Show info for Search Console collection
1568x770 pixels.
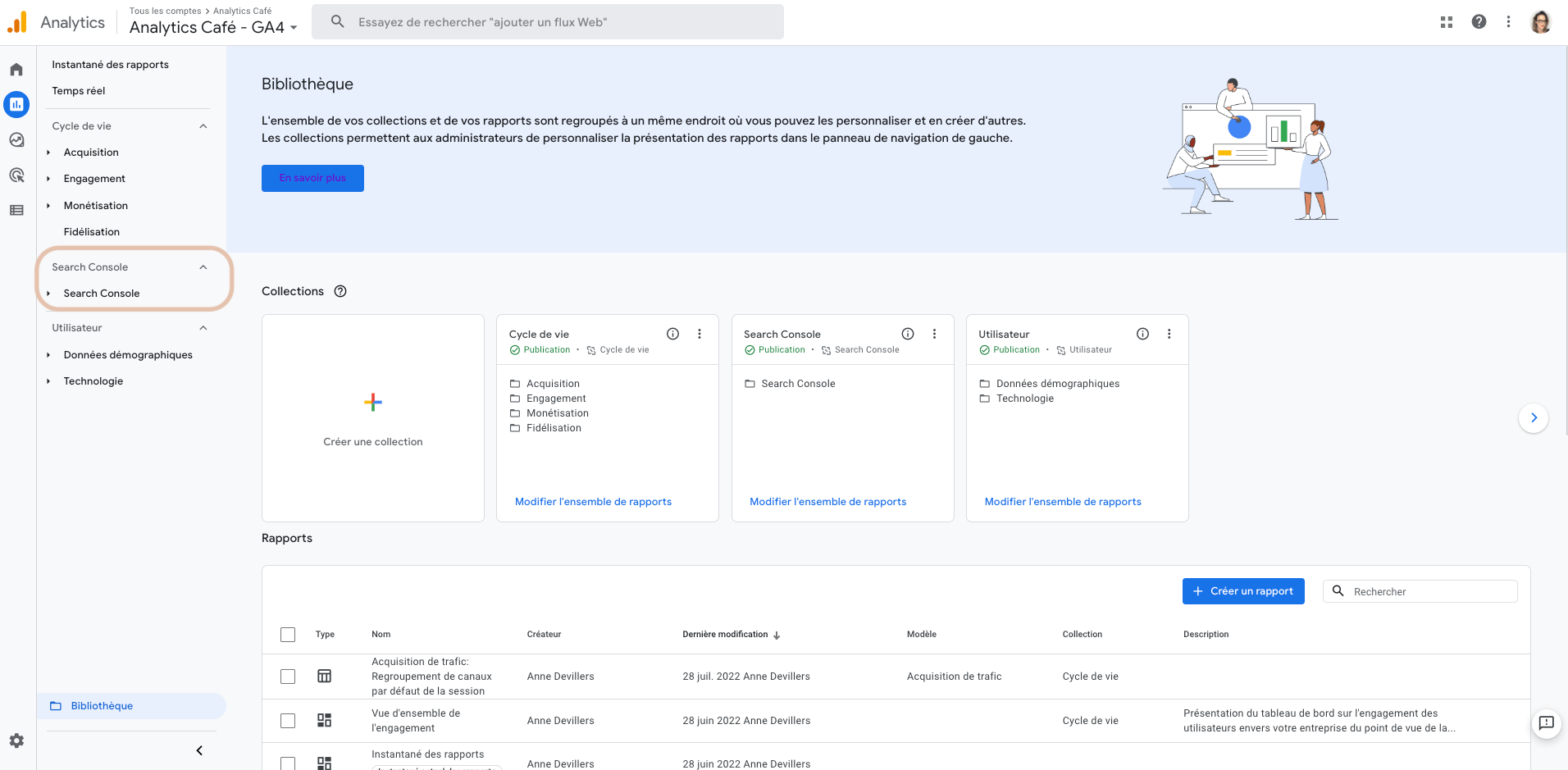click(x=908, y=334)
